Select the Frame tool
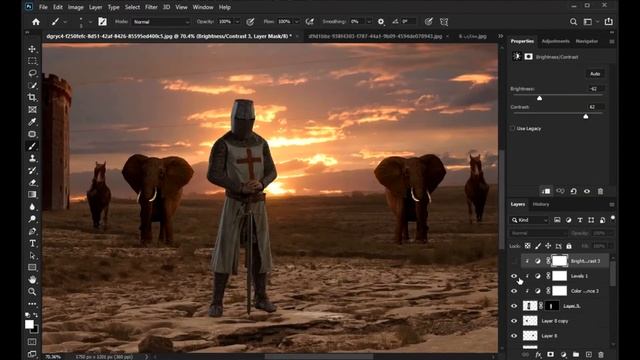The width and height of the screenshot is (640, 360). click(x=32, y=109)
